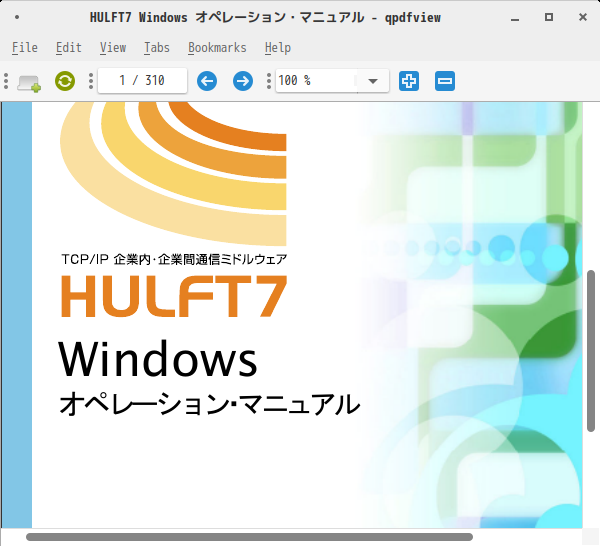Viewport: 600px width, 546px height.
Task: Open the zoom level dropdown arrow
Action: (373, 81)
